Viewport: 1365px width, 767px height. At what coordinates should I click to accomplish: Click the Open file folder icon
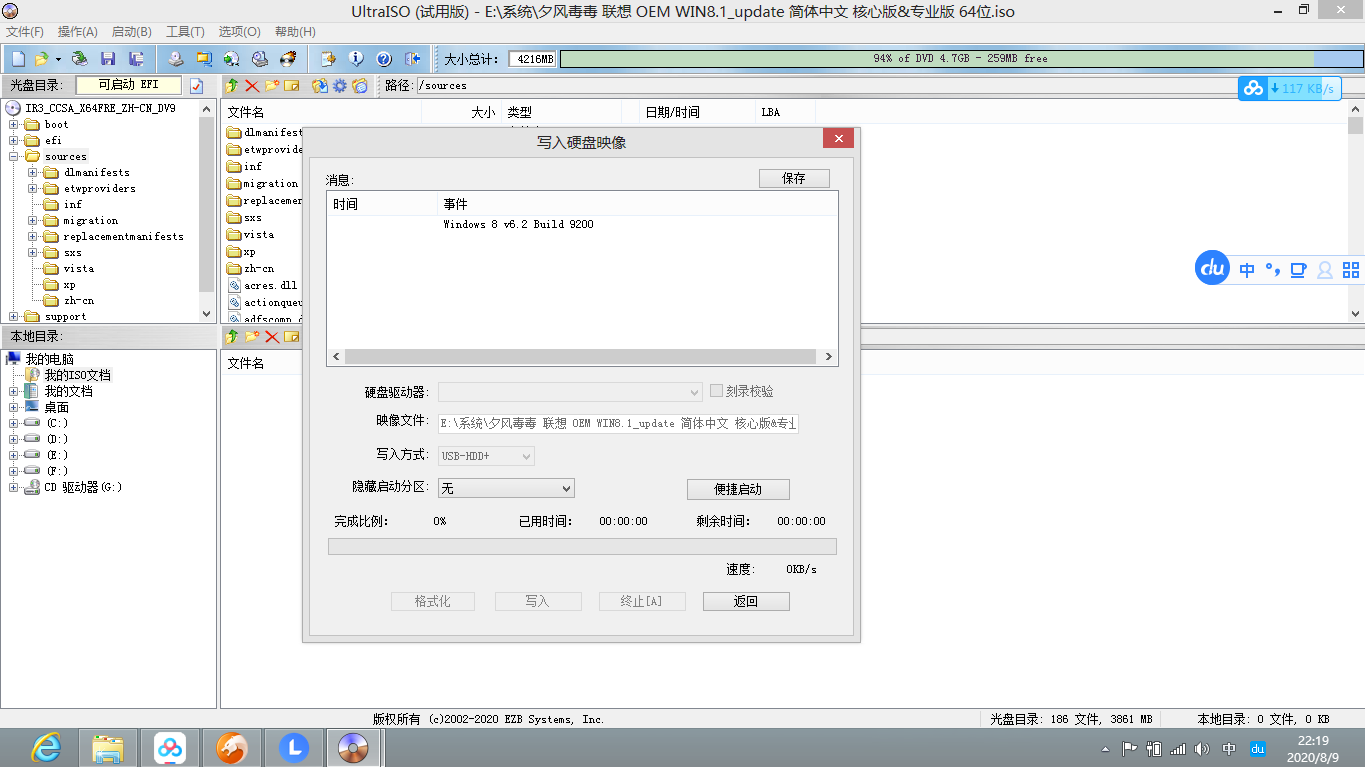[41, 58]
